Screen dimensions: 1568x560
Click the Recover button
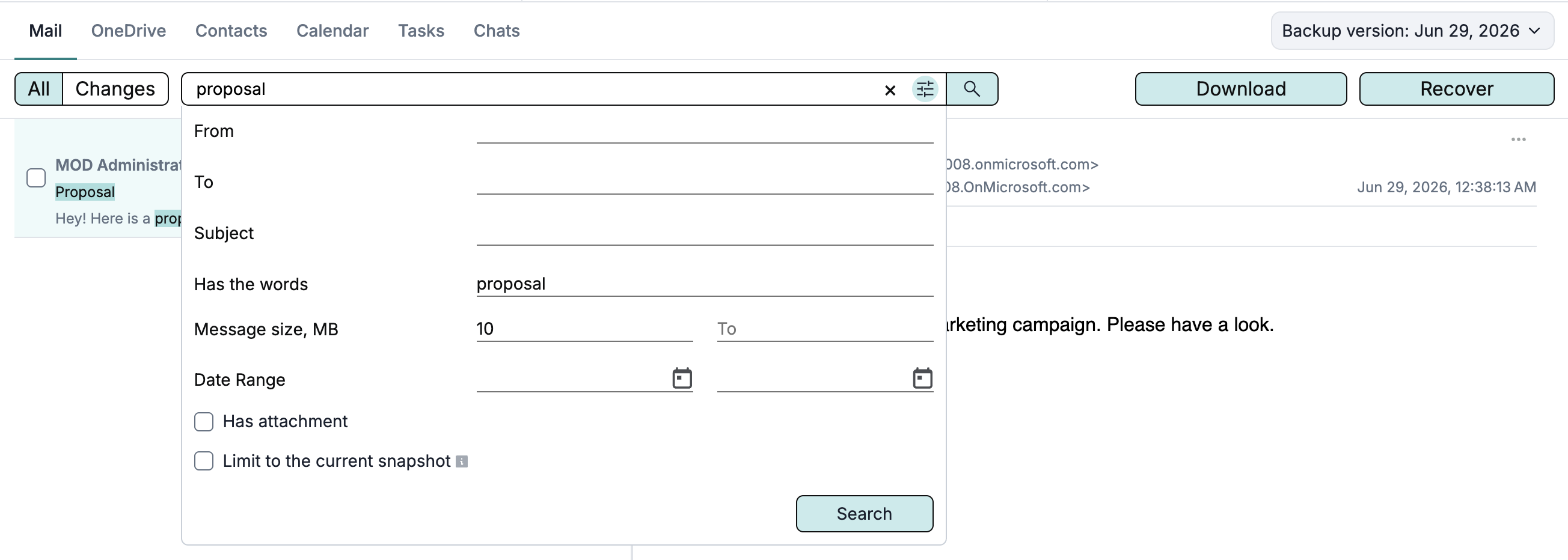pos(1456,89)
